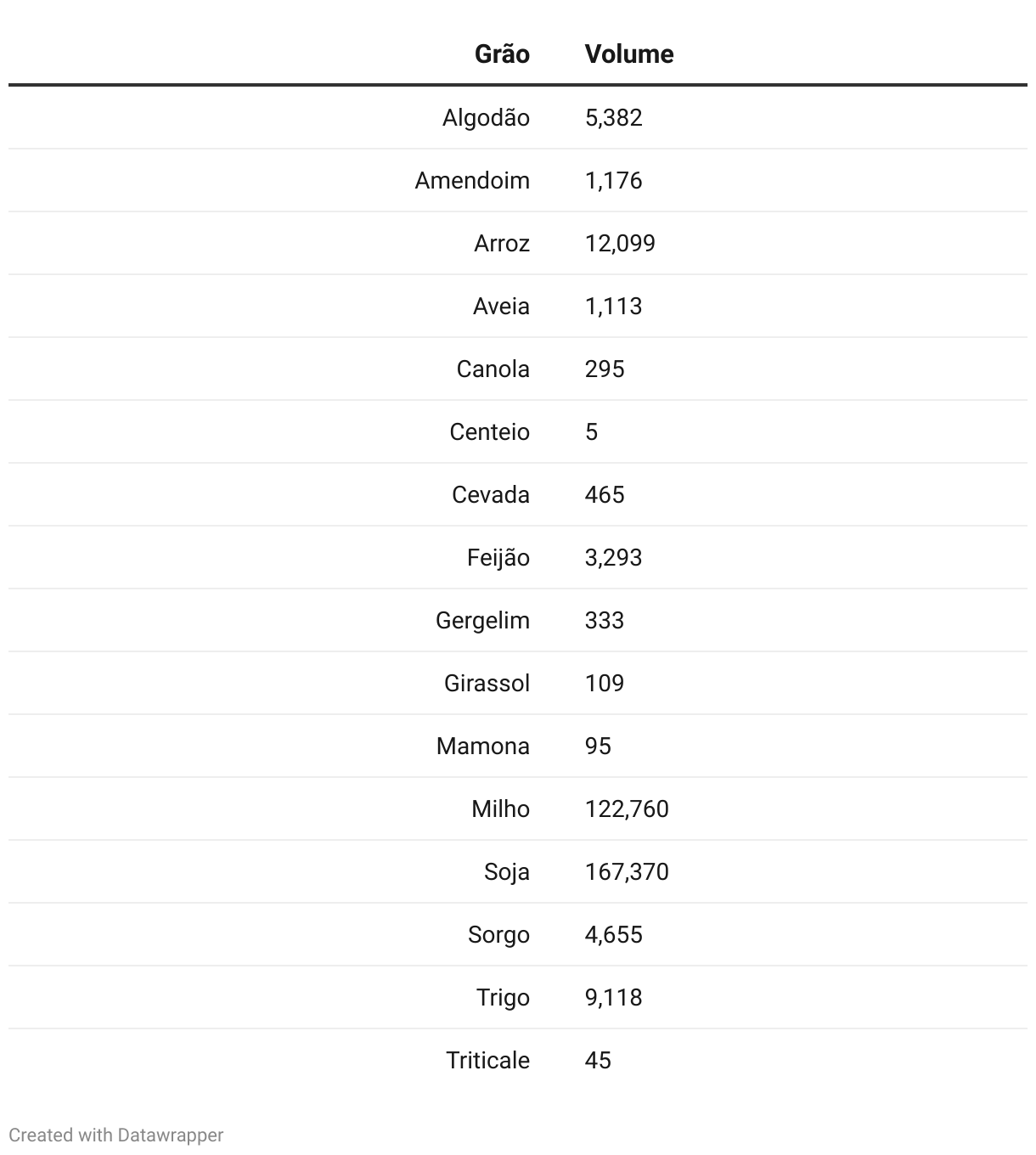Select the Mamona row label
This screenshot has height=1155, width=1036.
pyautogui.click(x=482, y=747)
